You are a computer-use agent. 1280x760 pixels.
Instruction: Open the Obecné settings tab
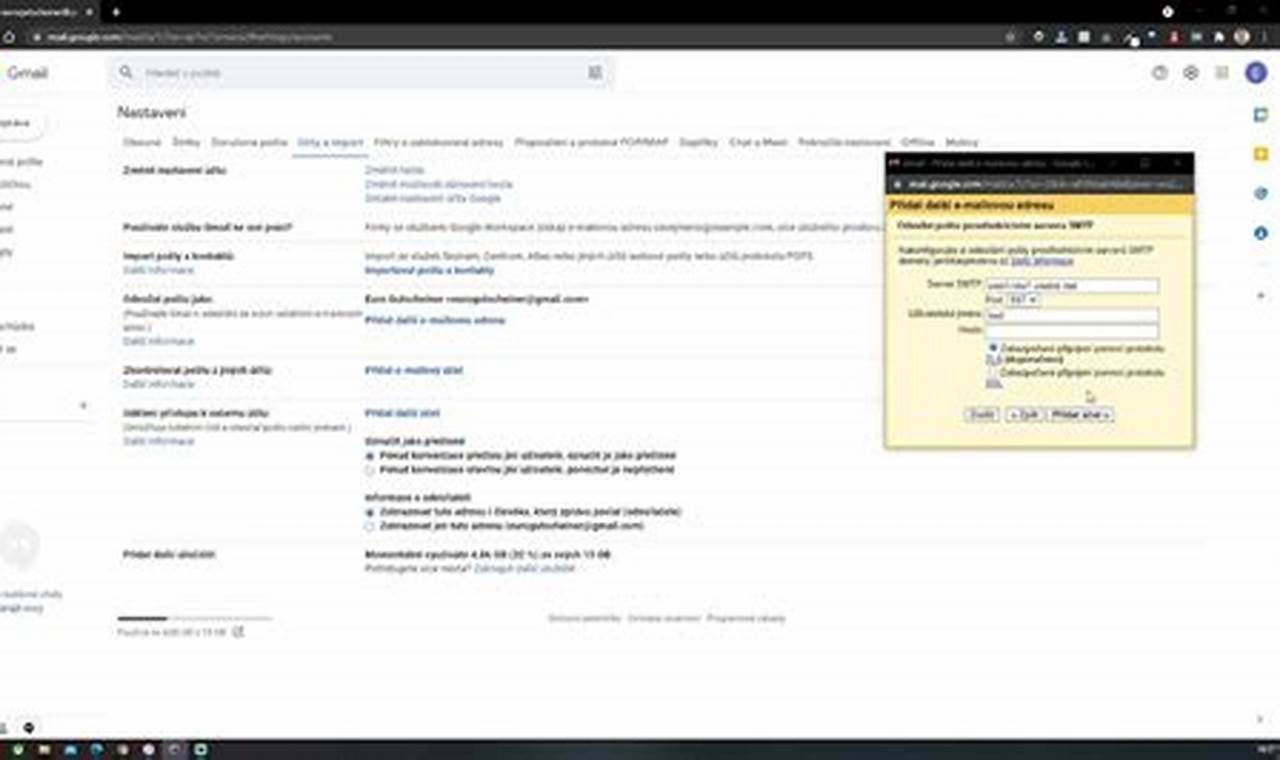pos(142,143)
